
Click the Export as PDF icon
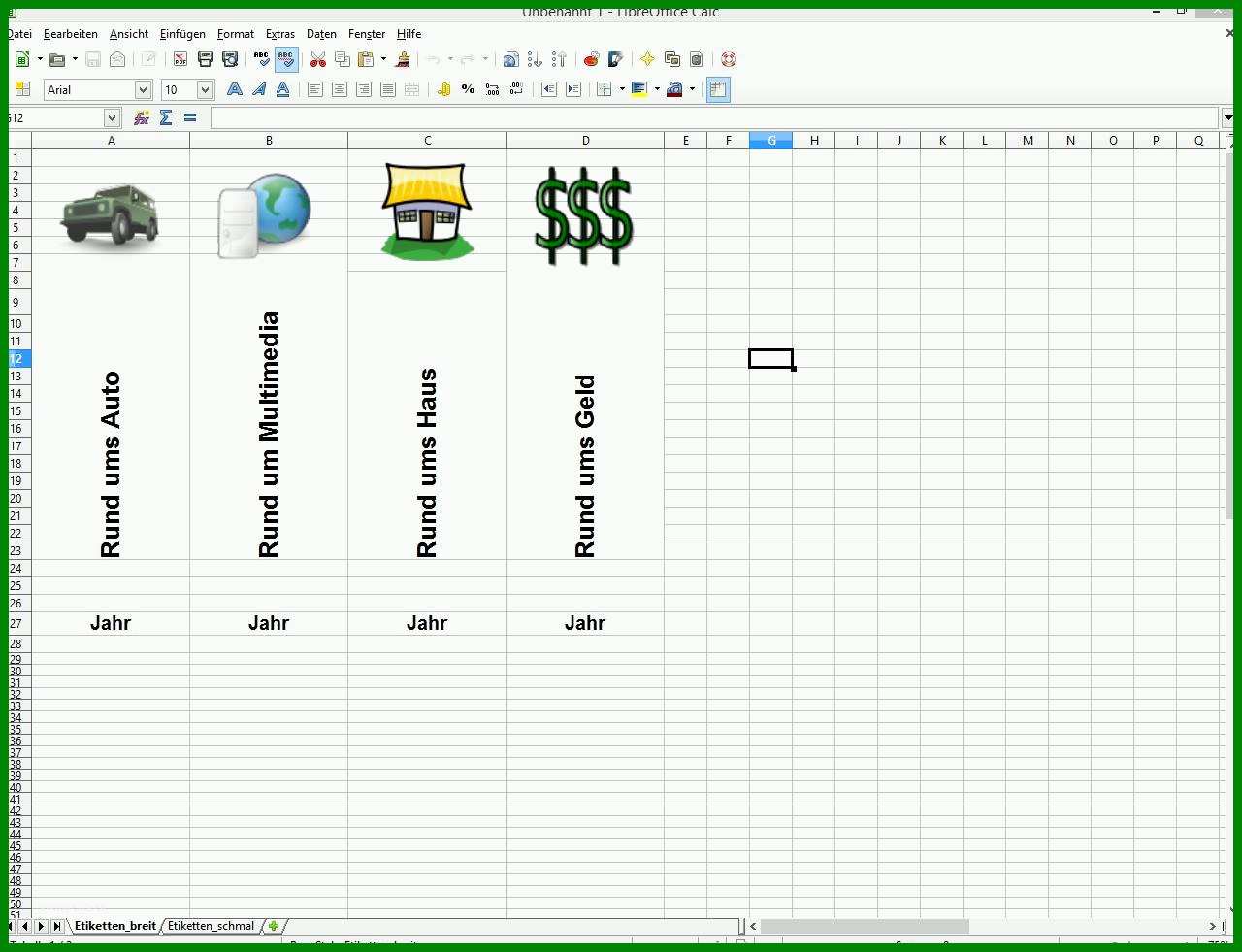(180, 59)
